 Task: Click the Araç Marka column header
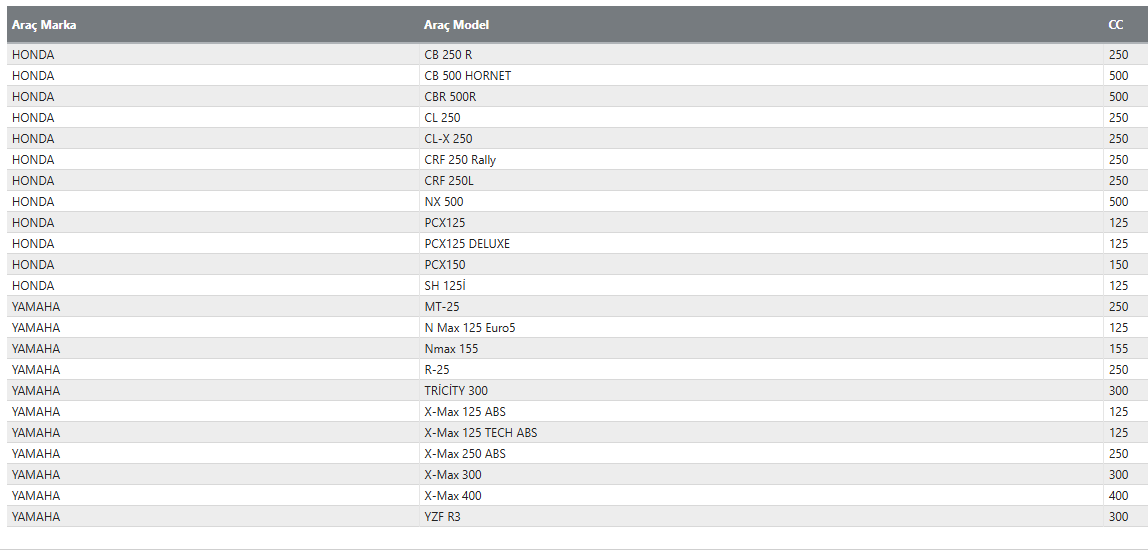click(x=44, y=25)
